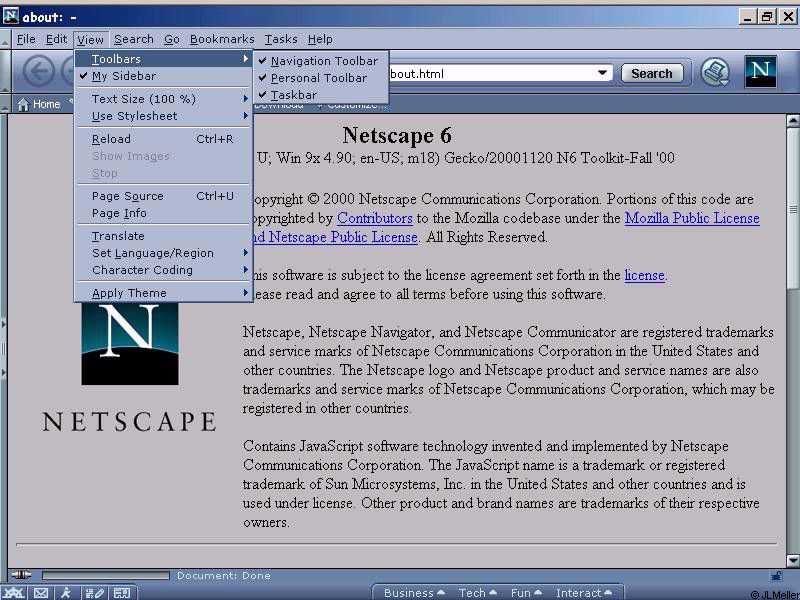This screenshot has width=800, height=600.
Task: Go back with the Back arrow button
Action: 38,72
